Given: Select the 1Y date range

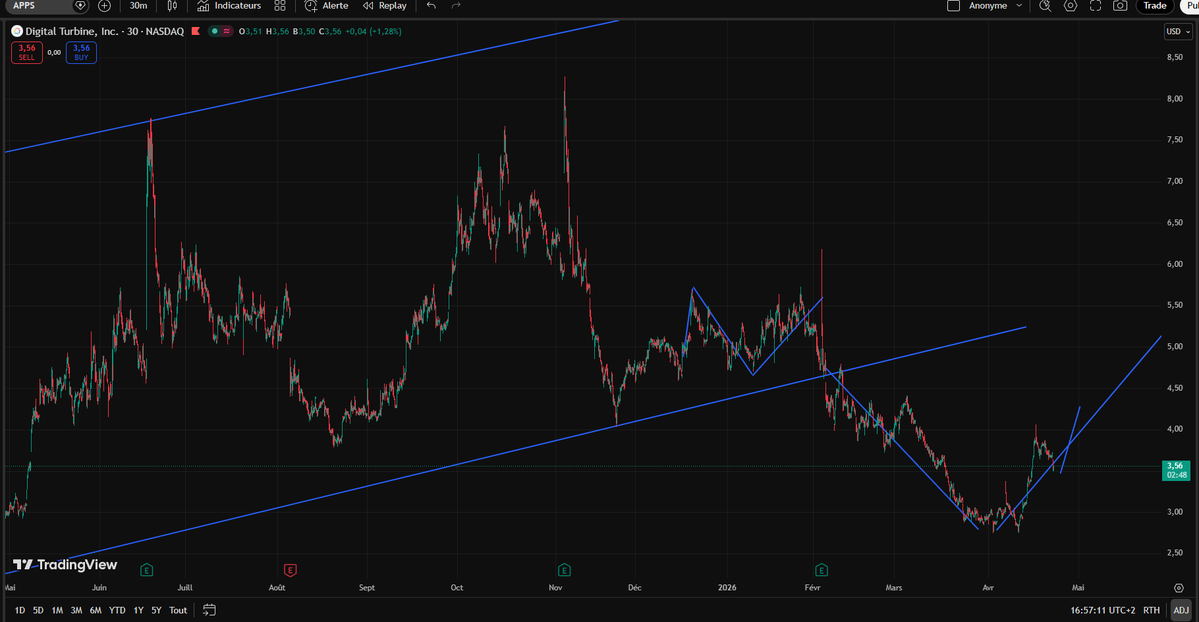Looking at the screenshot, I should coord(138,611).
